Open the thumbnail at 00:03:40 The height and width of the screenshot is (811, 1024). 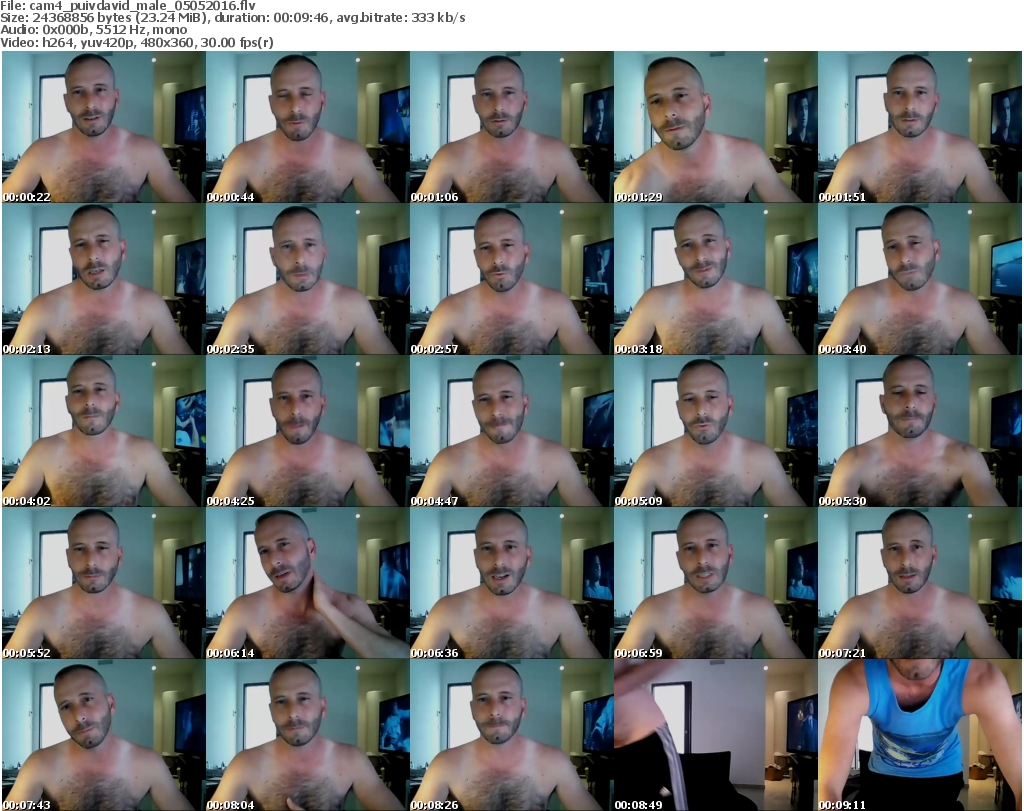pos(920,279)
